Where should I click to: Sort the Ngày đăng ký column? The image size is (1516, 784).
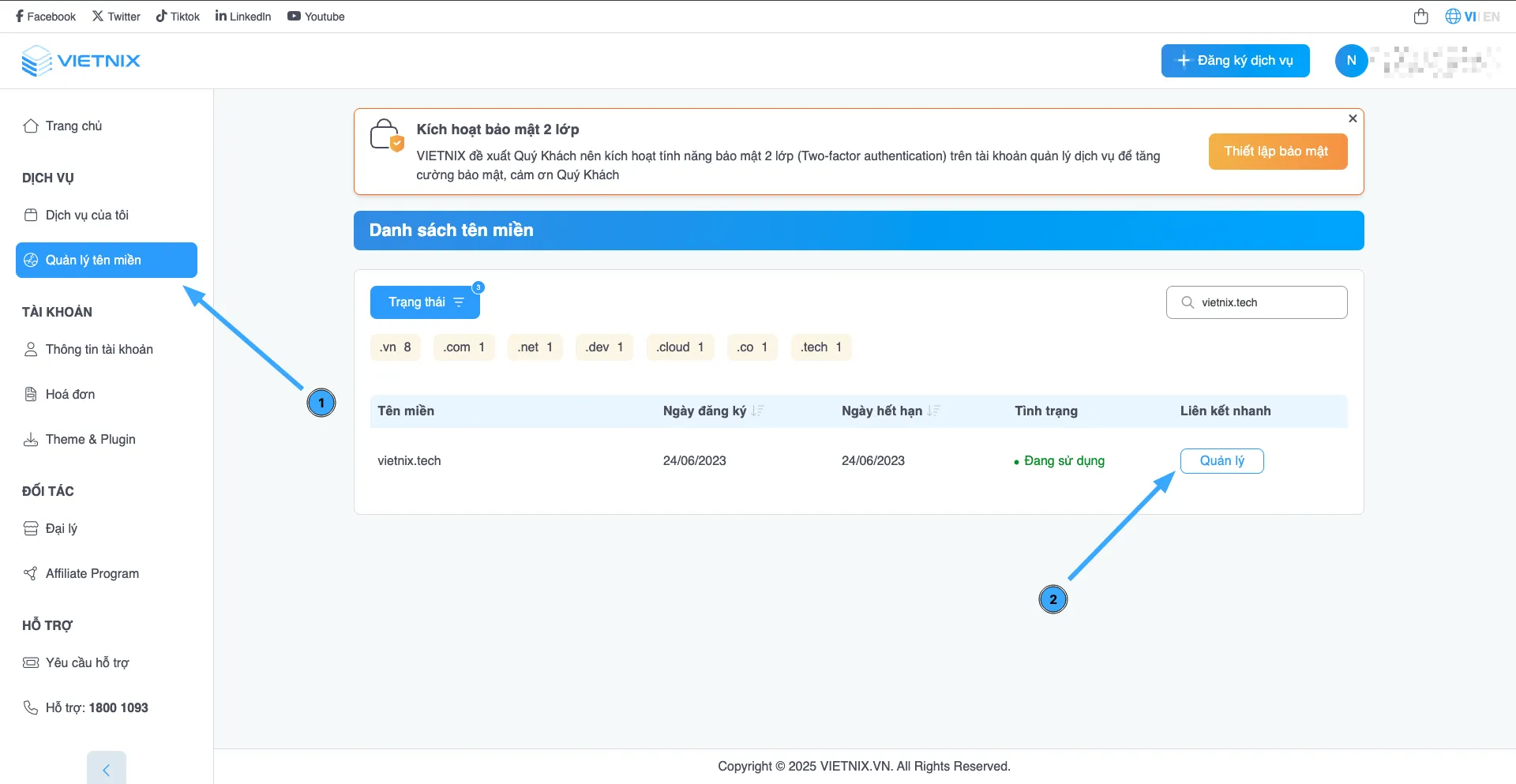(x=757, y=411)
